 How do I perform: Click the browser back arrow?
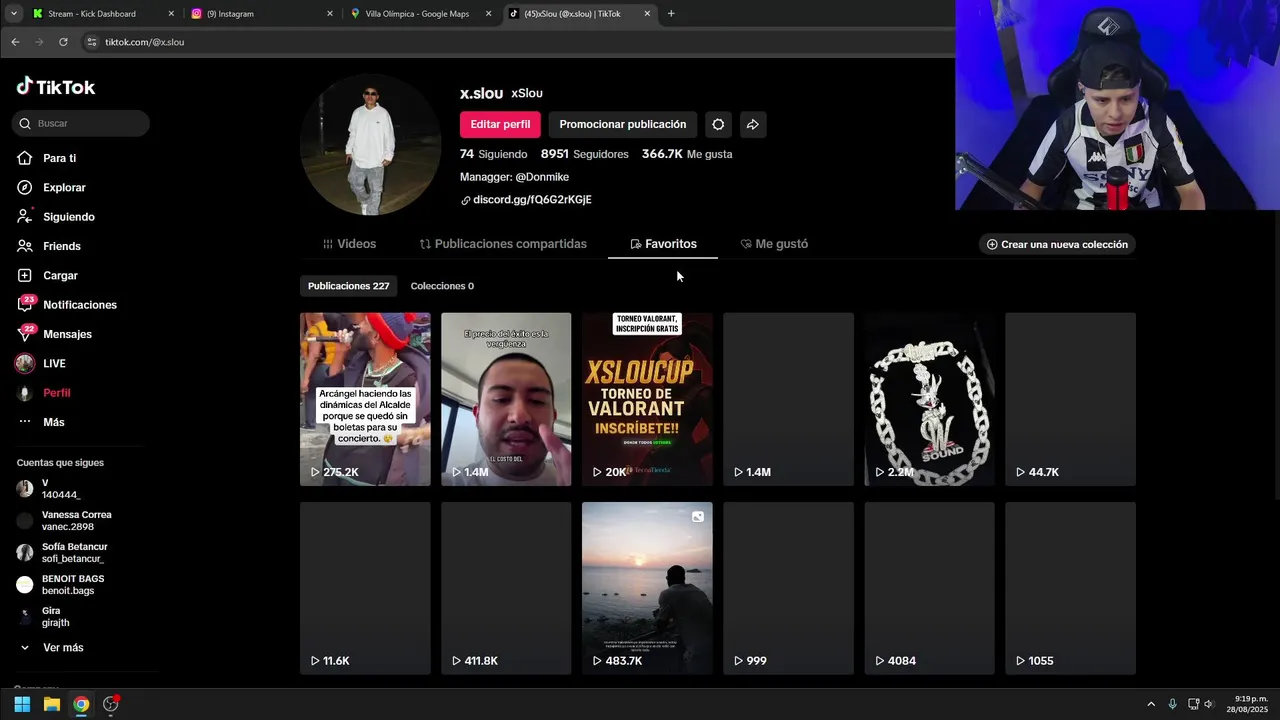pos(15,42)
